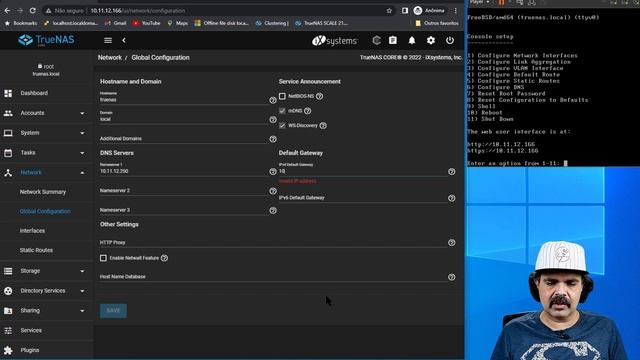Enable the Netwait Feature checkbox
This screenshot has height=360, width=640.
pyautogui.click(x=103, y=258)
